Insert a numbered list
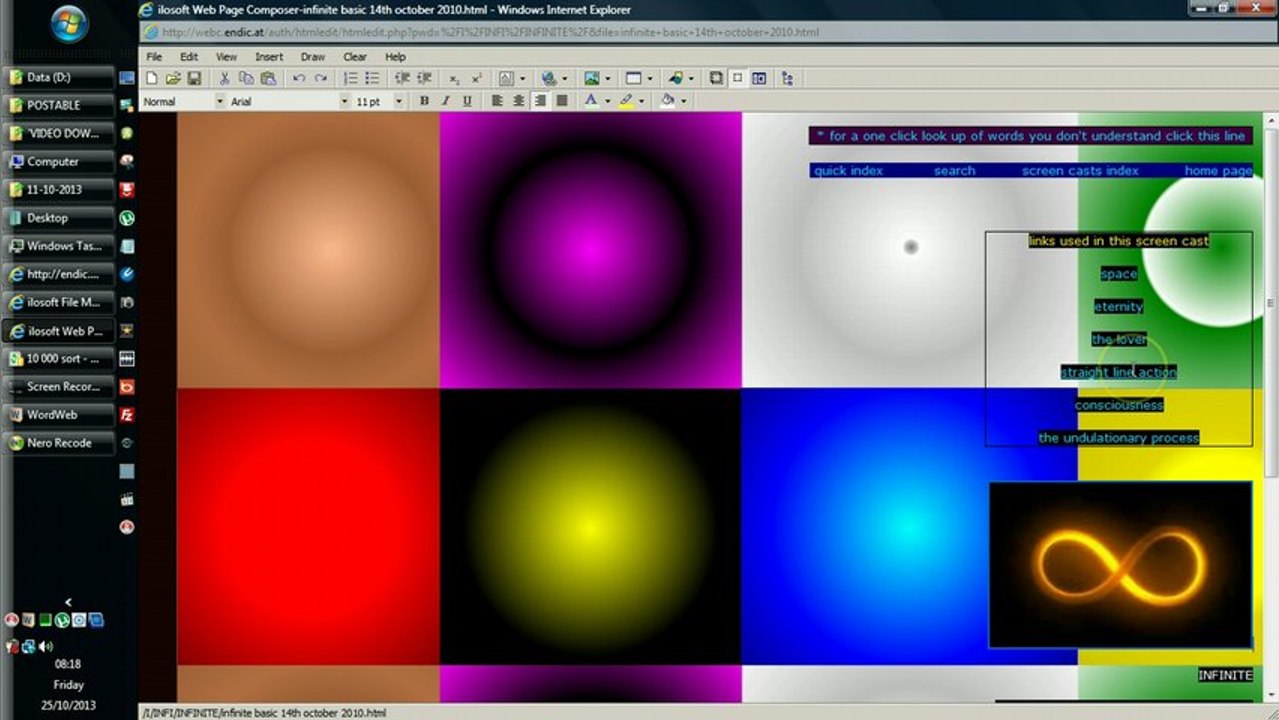This screenshot has width=1279, height=720. click(x=350, y=78)
